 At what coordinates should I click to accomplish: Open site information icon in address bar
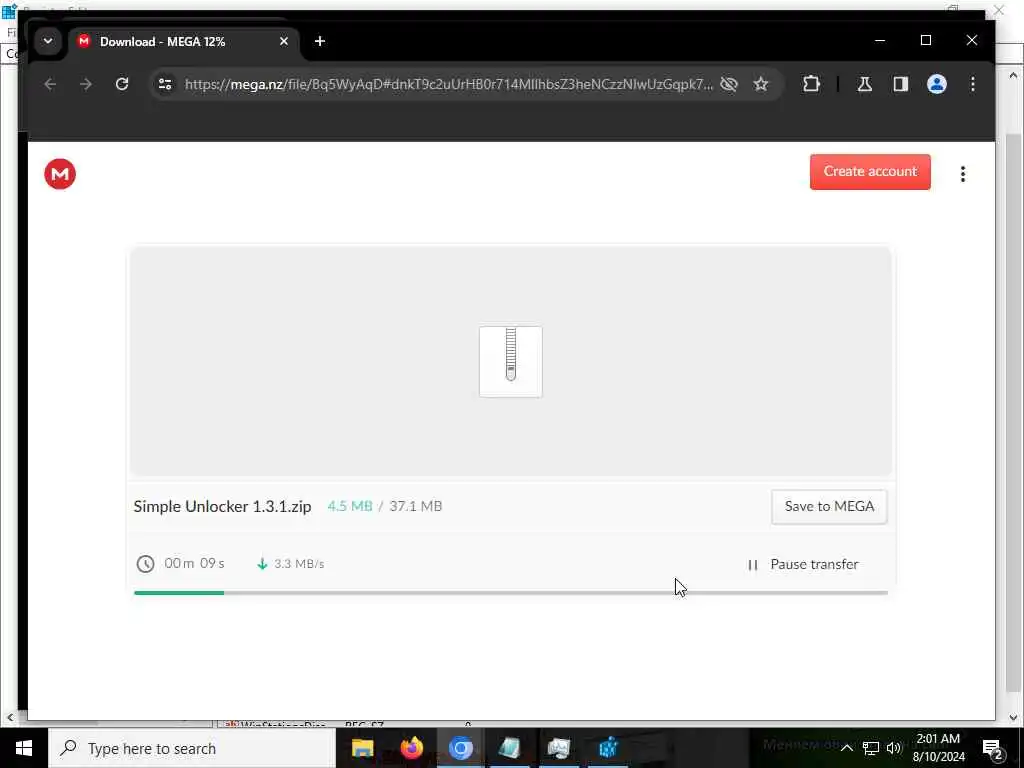click(x=165, y=84)
